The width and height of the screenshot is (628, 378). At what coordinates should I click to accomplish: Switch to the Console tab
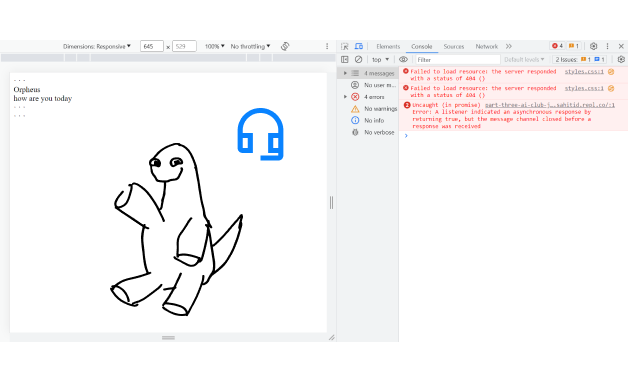422,46
